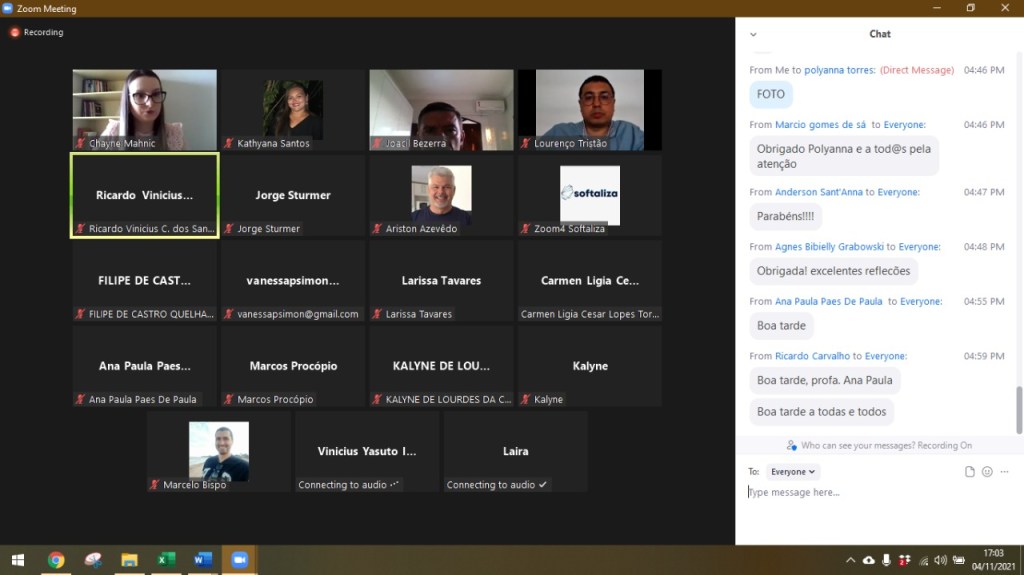
Task: Select Lourenço Tristão's video tile
Action: tap(589, 109)
